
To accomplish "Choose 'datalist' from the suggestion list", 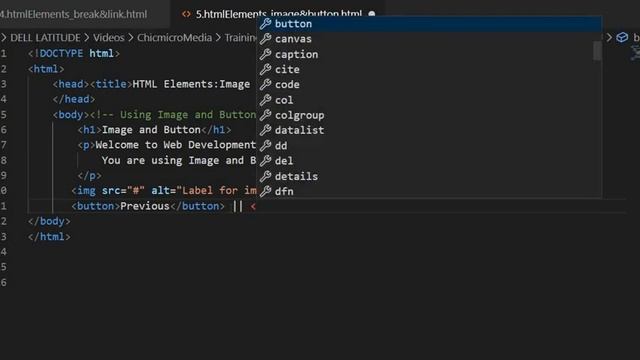I will coord(429,130).
